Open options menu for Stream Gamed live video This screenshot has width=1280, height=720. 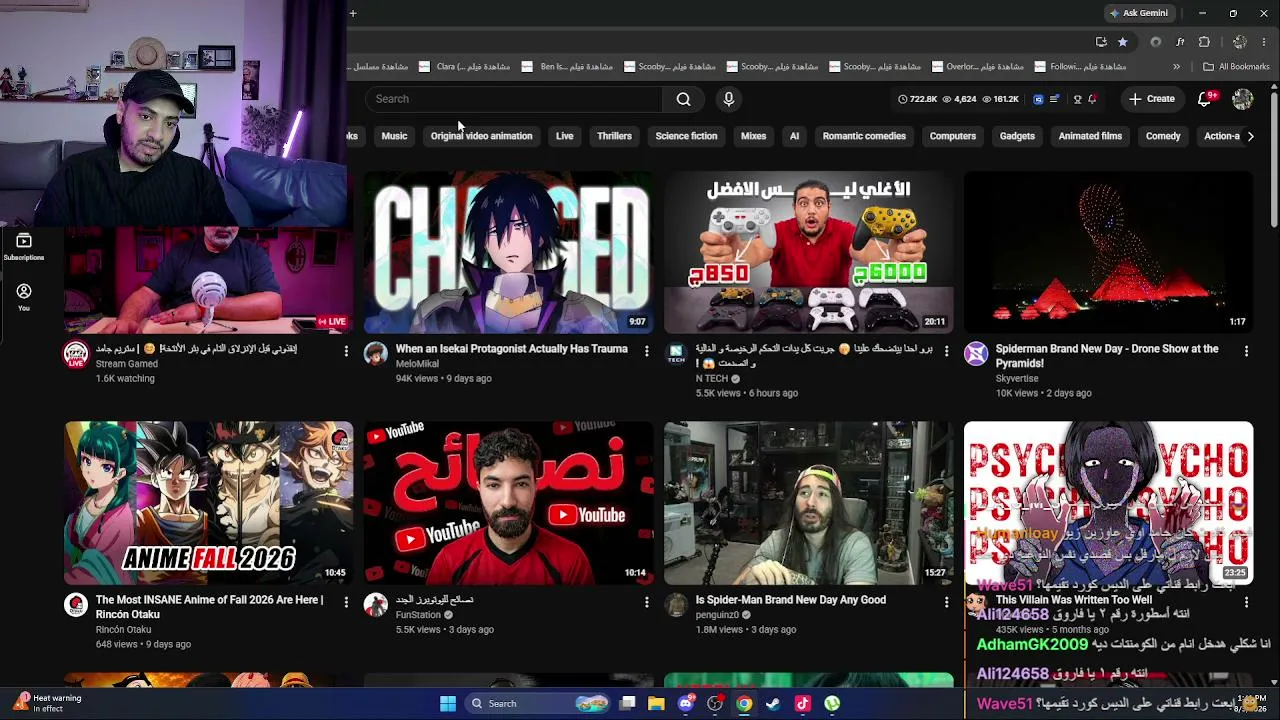[x=346, y=351]
